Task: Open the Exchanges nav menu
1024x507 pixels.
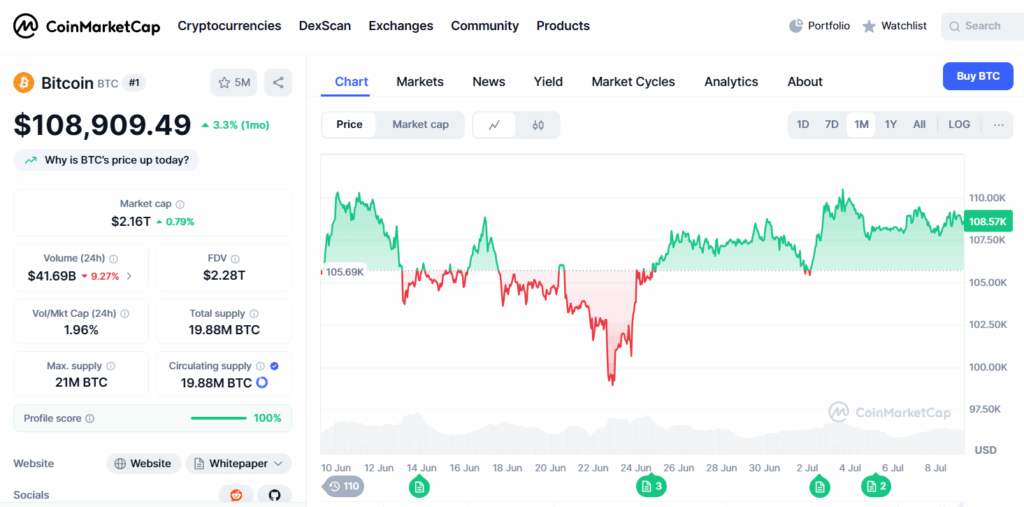Action: click(401, 26)
